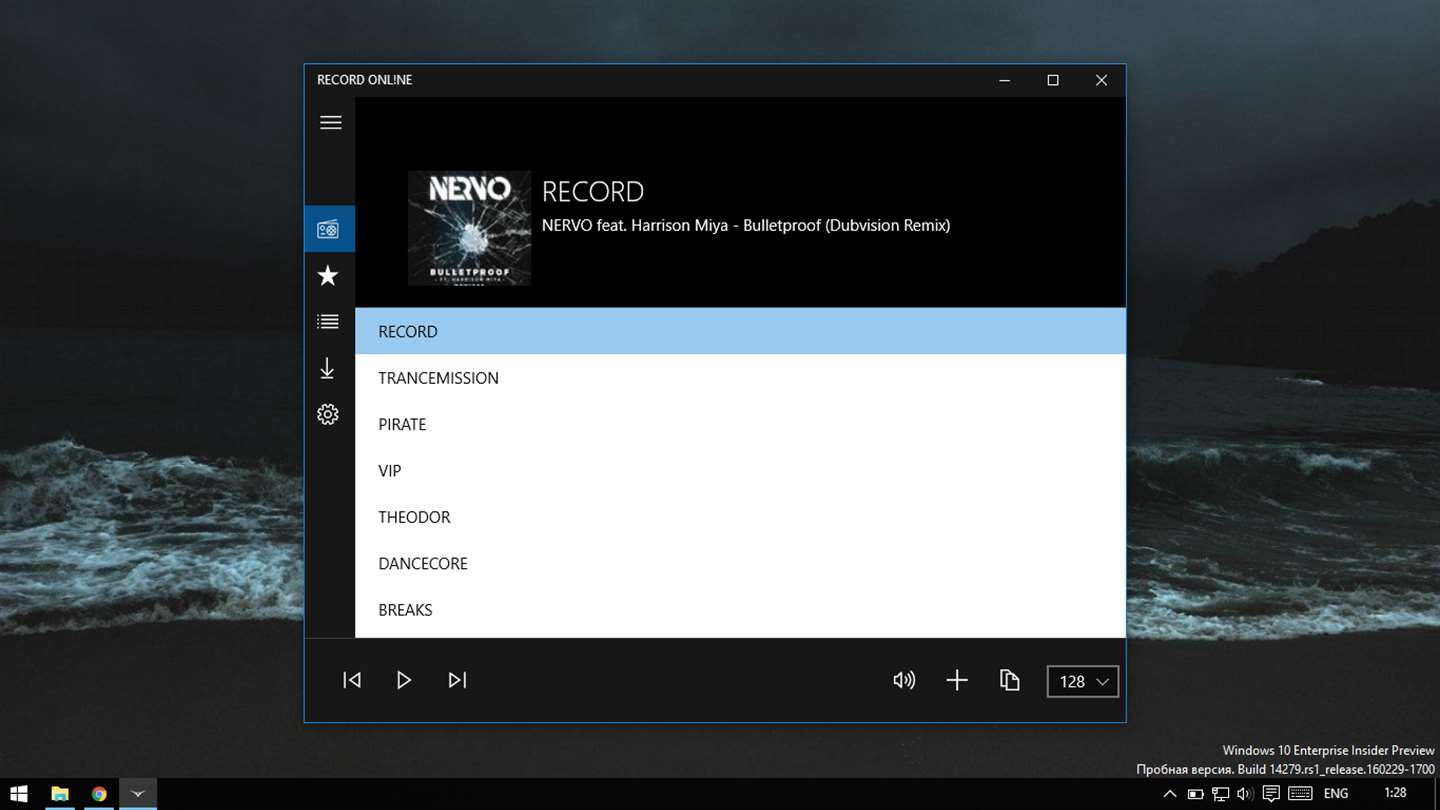This screenshot has height=810, width=1440.
Task: Open the downloads sidebar icon
Action: [328, 369]
